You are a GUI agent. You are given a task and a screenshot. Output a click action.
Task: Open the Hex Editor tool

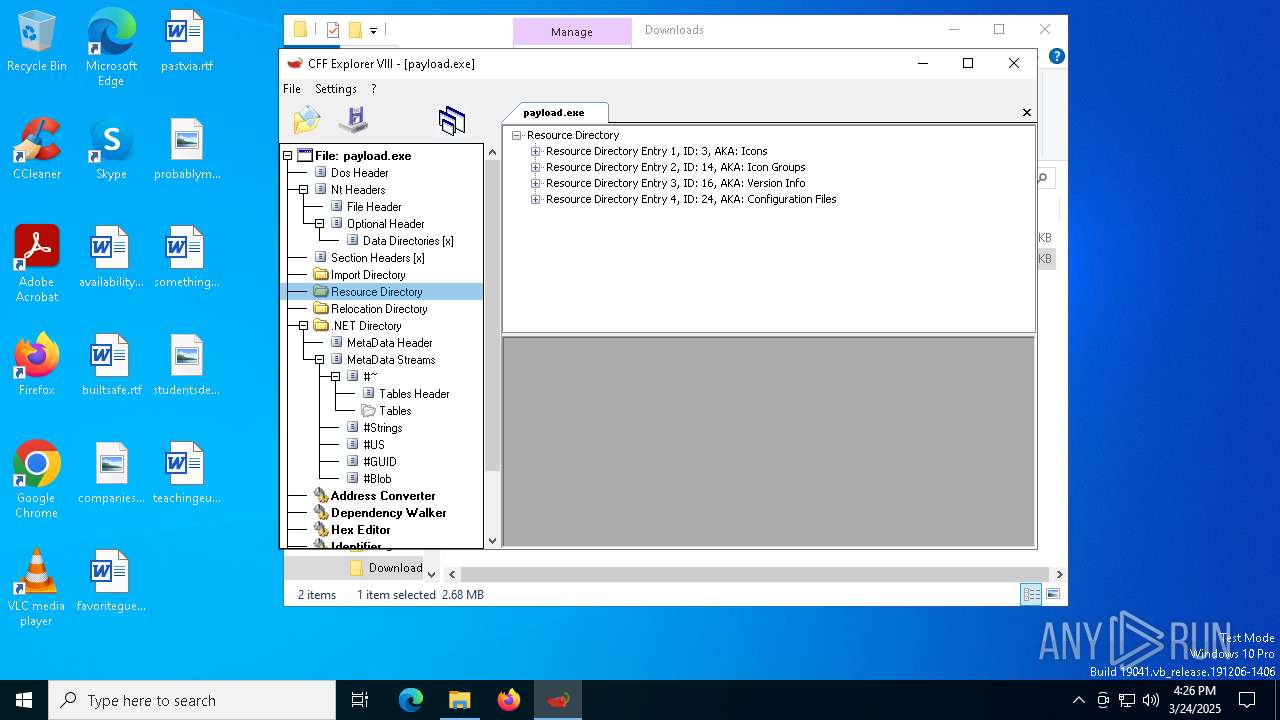360,530
